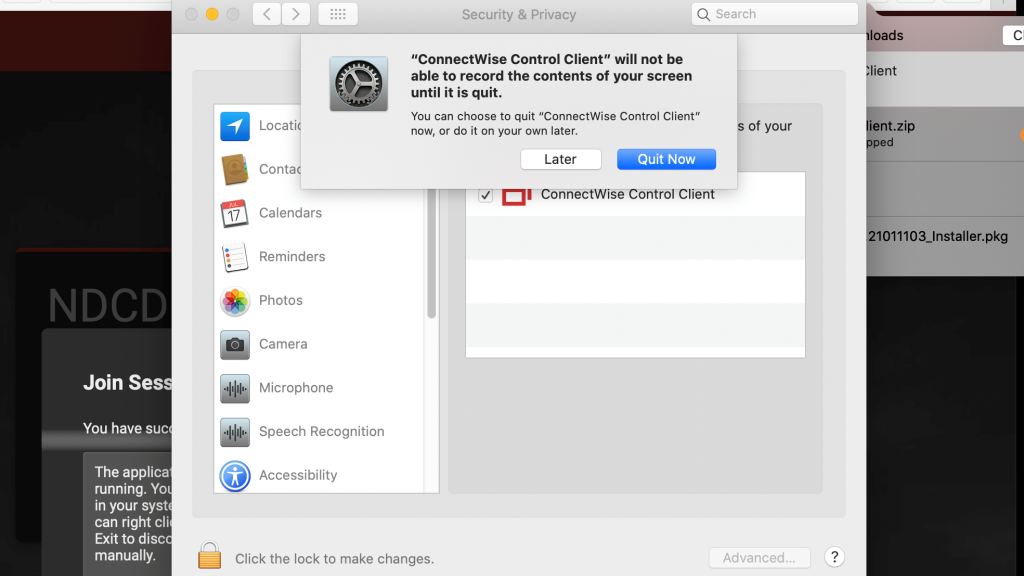
Task: Click the help question mark button
Action: click(835, 558)
